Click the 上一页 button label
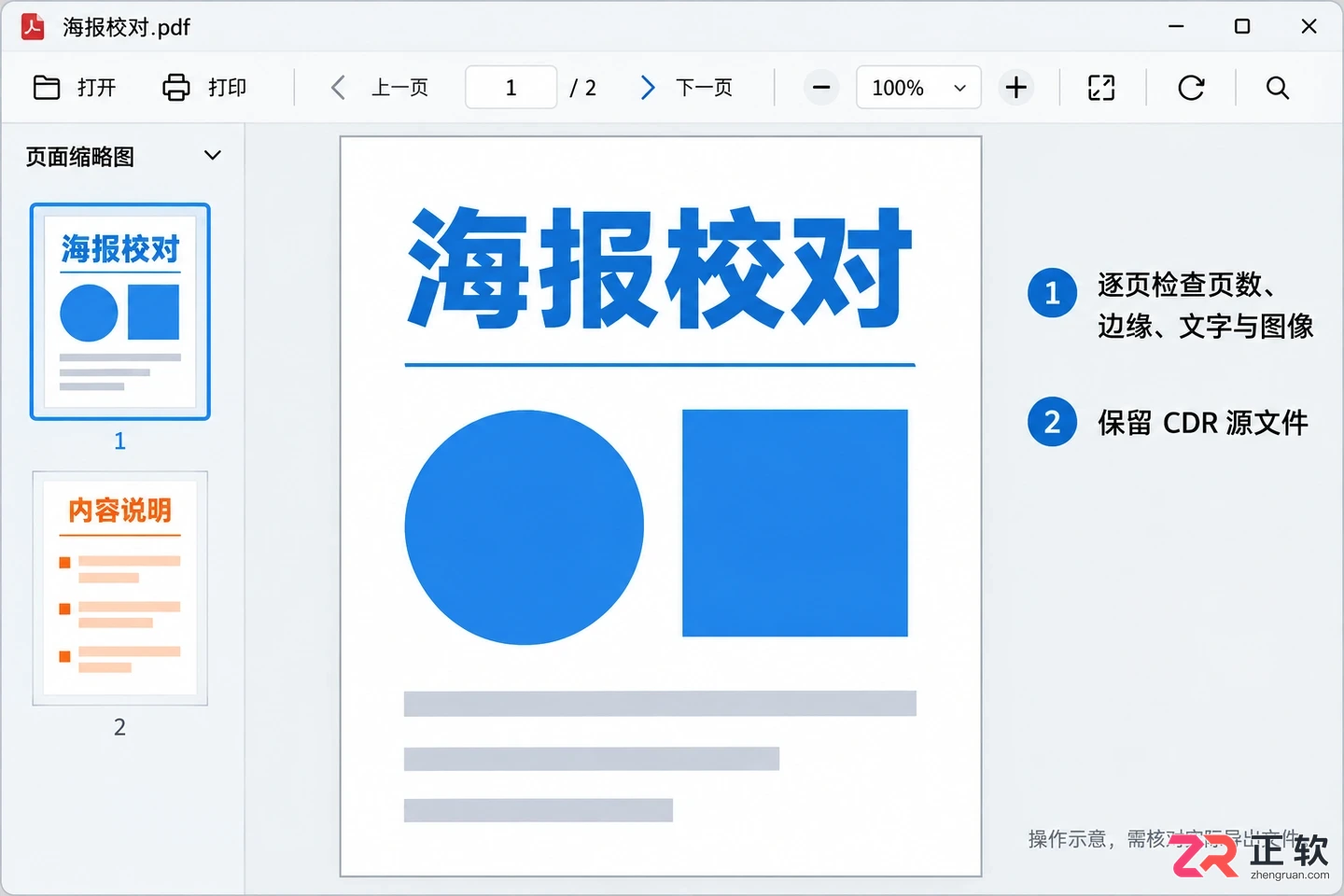Viewport: 1344px width, 896px height. 399,88
